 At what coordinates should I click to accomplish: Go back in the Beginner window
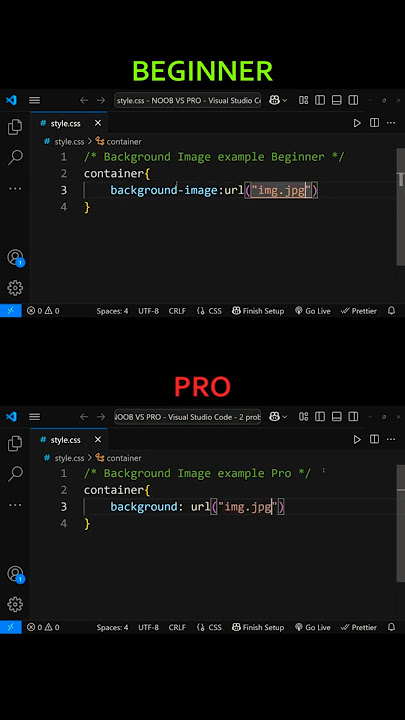[84, 100]
